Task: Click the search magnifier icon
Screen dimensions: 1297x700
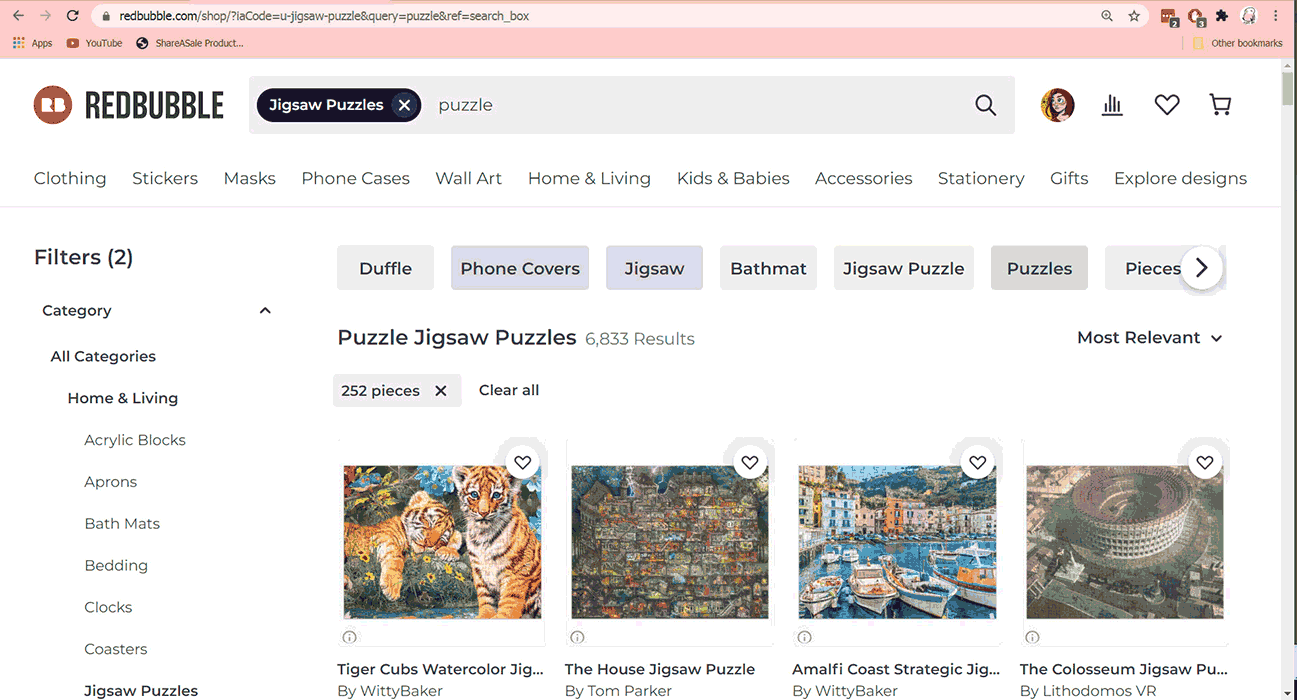Action: coord(985,105)
